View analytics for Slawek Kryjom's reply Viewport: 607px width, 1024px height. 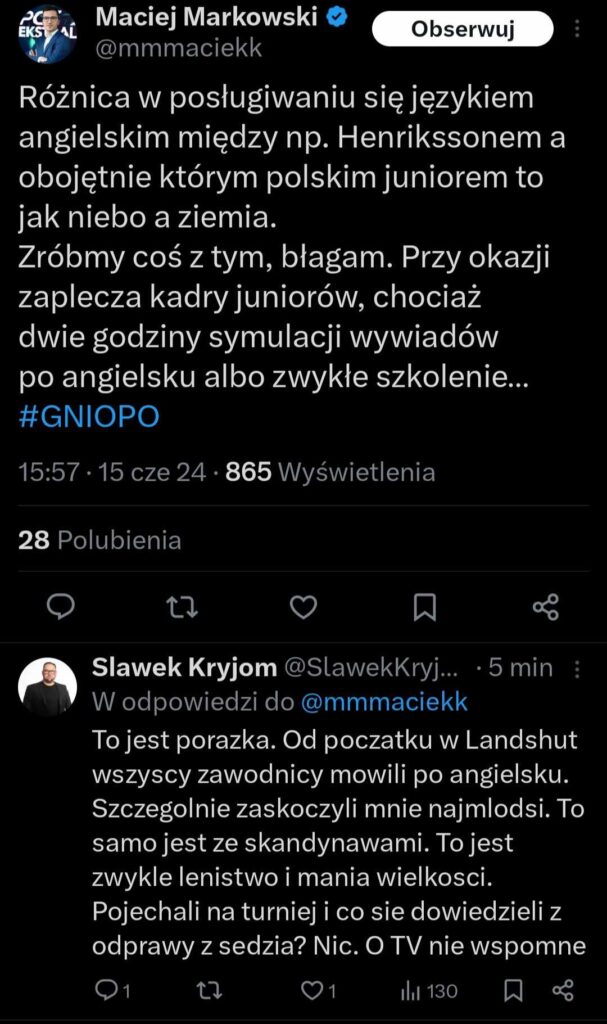click(427, 990)
